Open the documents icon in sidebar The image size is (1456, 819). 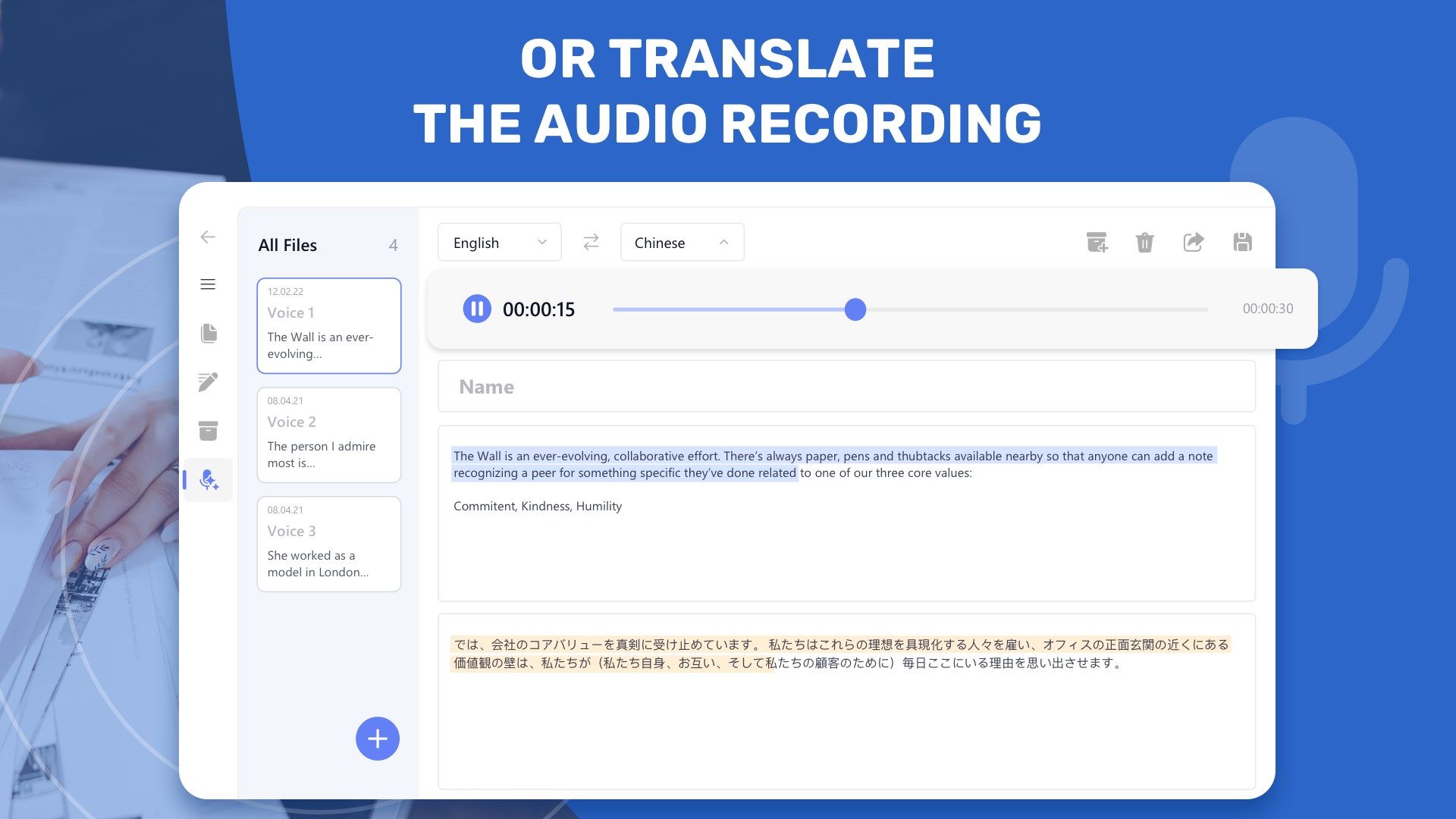[x=209, y=334]
